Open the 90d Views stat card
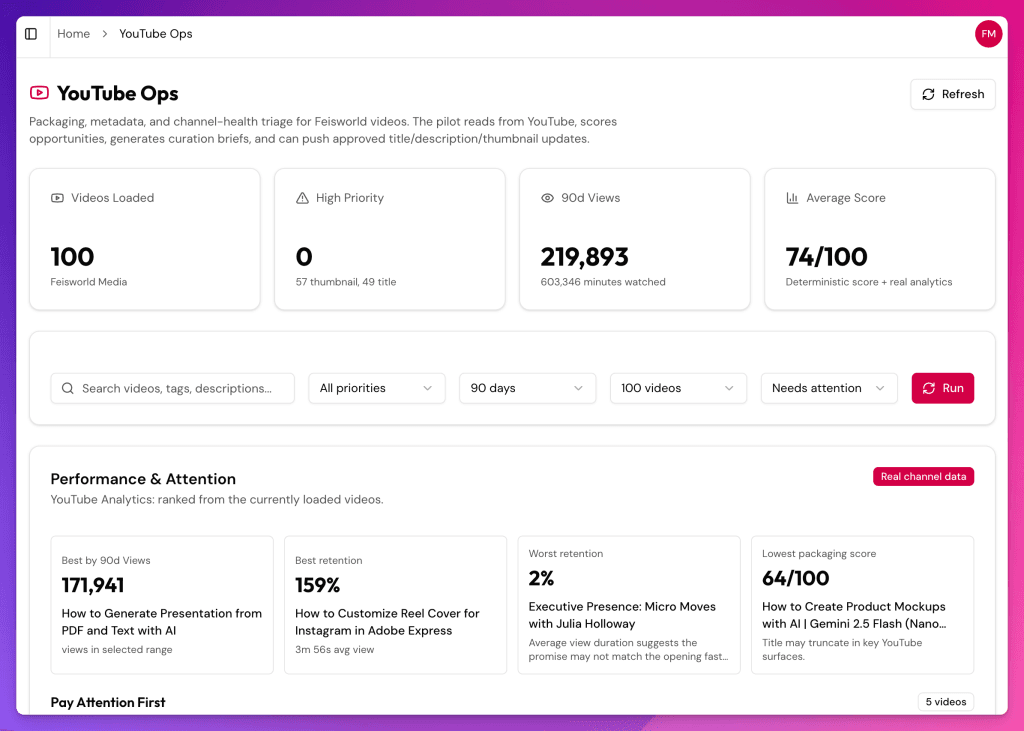Screen dimensions: 1024x731 [635, 239]
